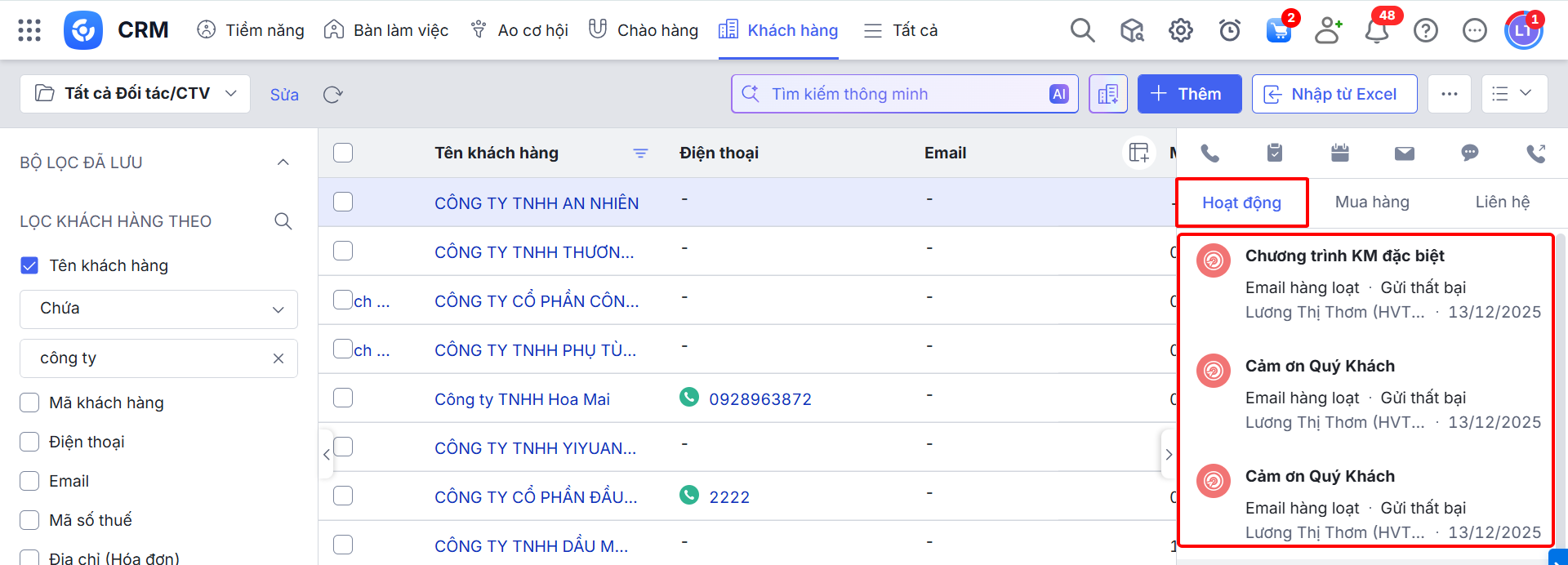1568x565 pixels.
Task: Click the refresh list icon
Action: [332, 95]
